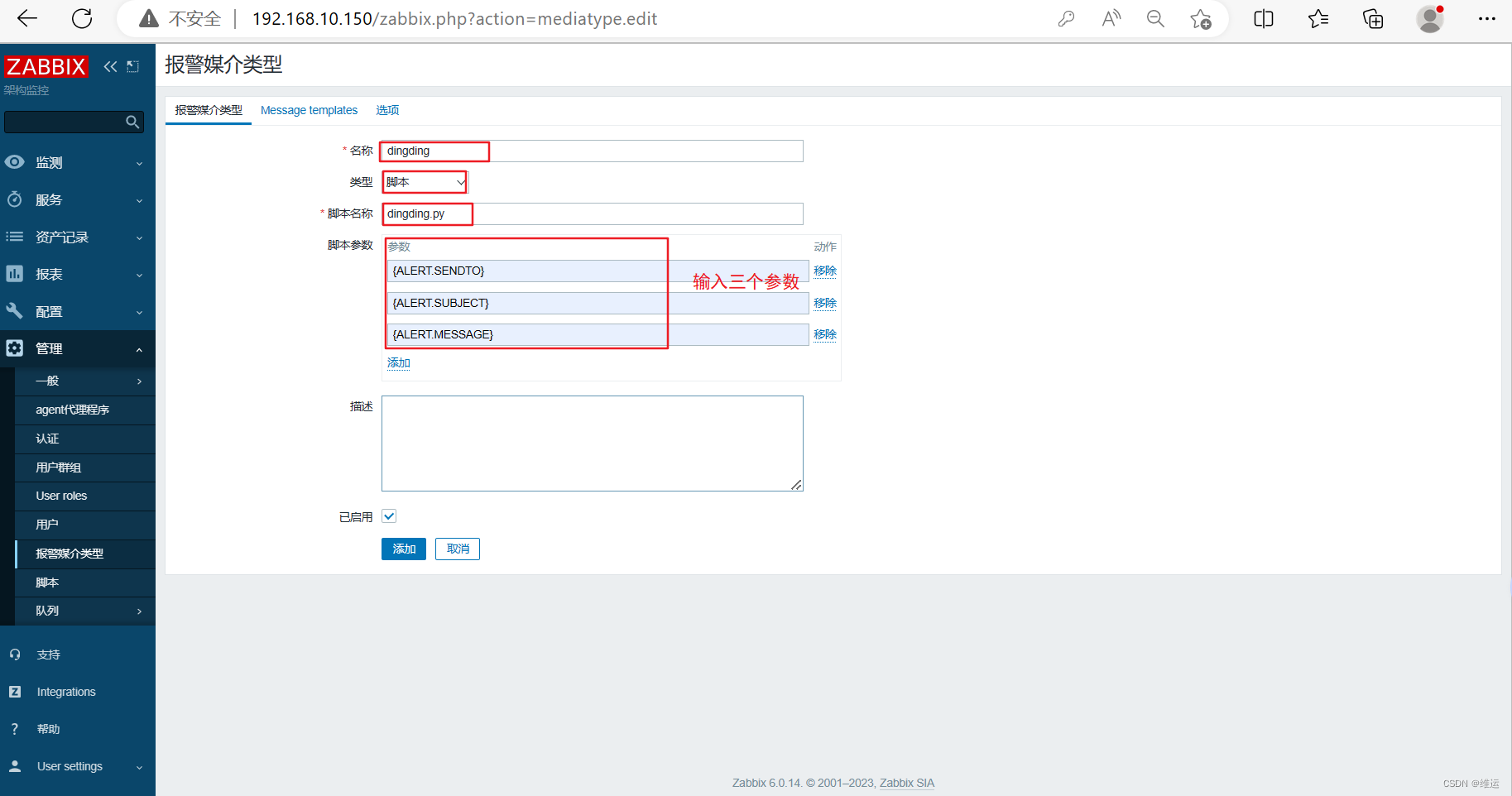This screenshot has width=1512, height=796.
Task: Remove the {ALERT.MESSAGE} parameter
Action: 825,334
